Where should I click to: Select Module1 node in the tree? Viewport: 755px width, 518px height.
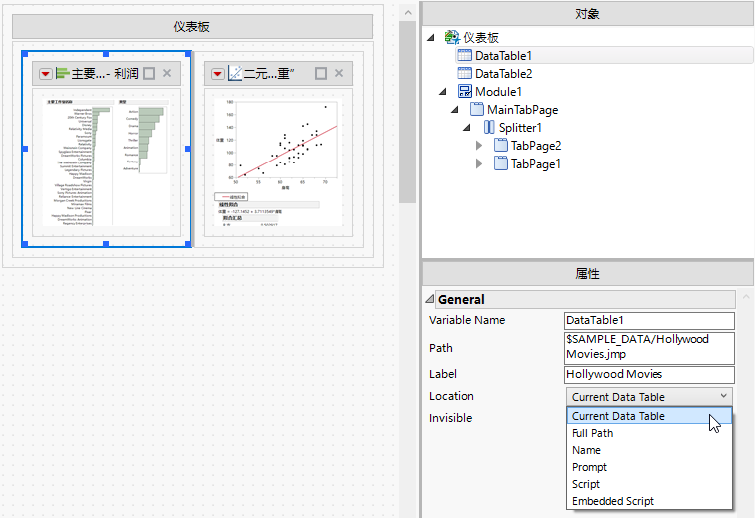tap(498, 91)
